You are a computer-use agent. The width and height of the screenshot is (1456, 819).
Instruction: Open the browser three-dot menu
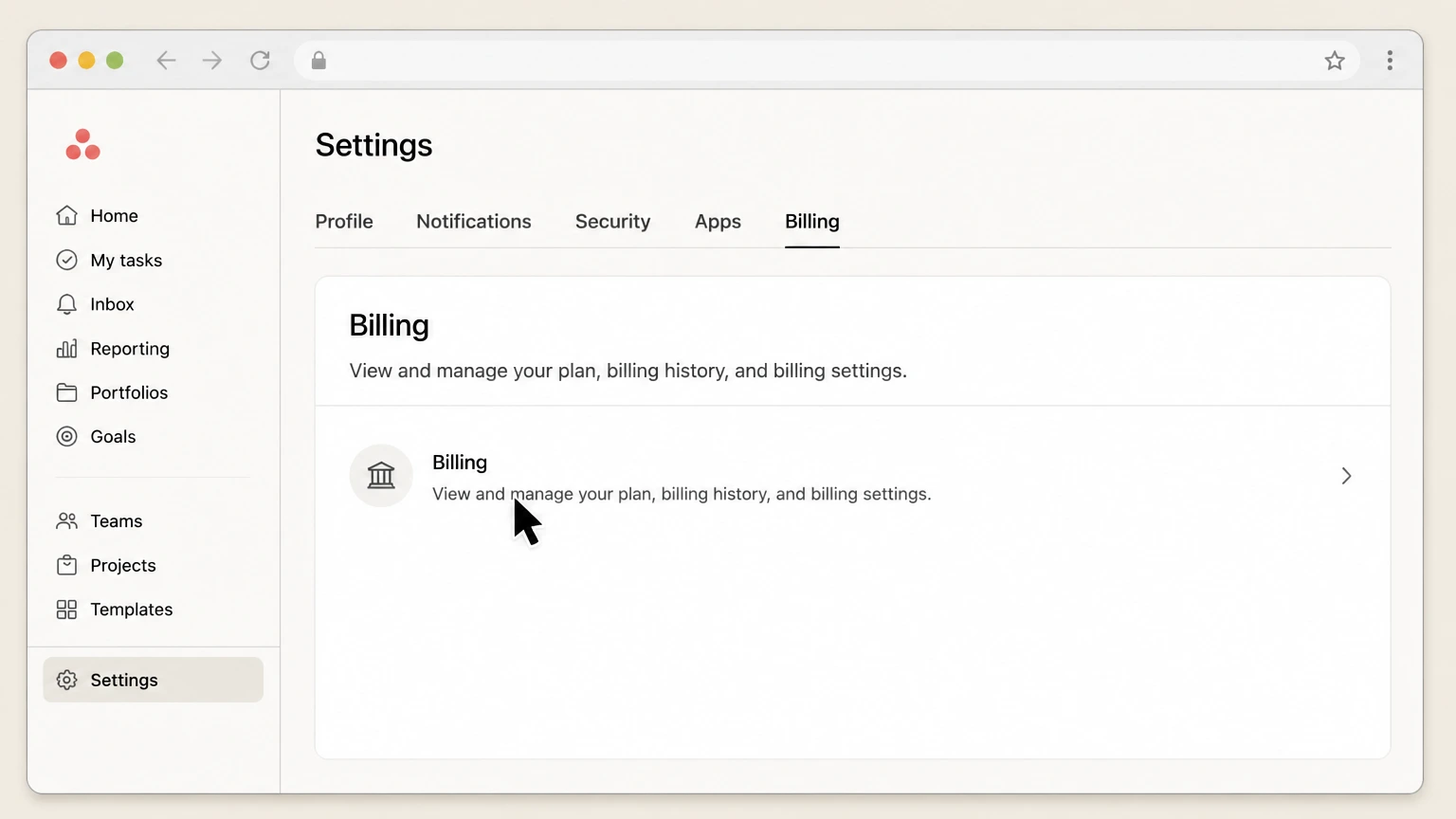(x=1390, y=61)
